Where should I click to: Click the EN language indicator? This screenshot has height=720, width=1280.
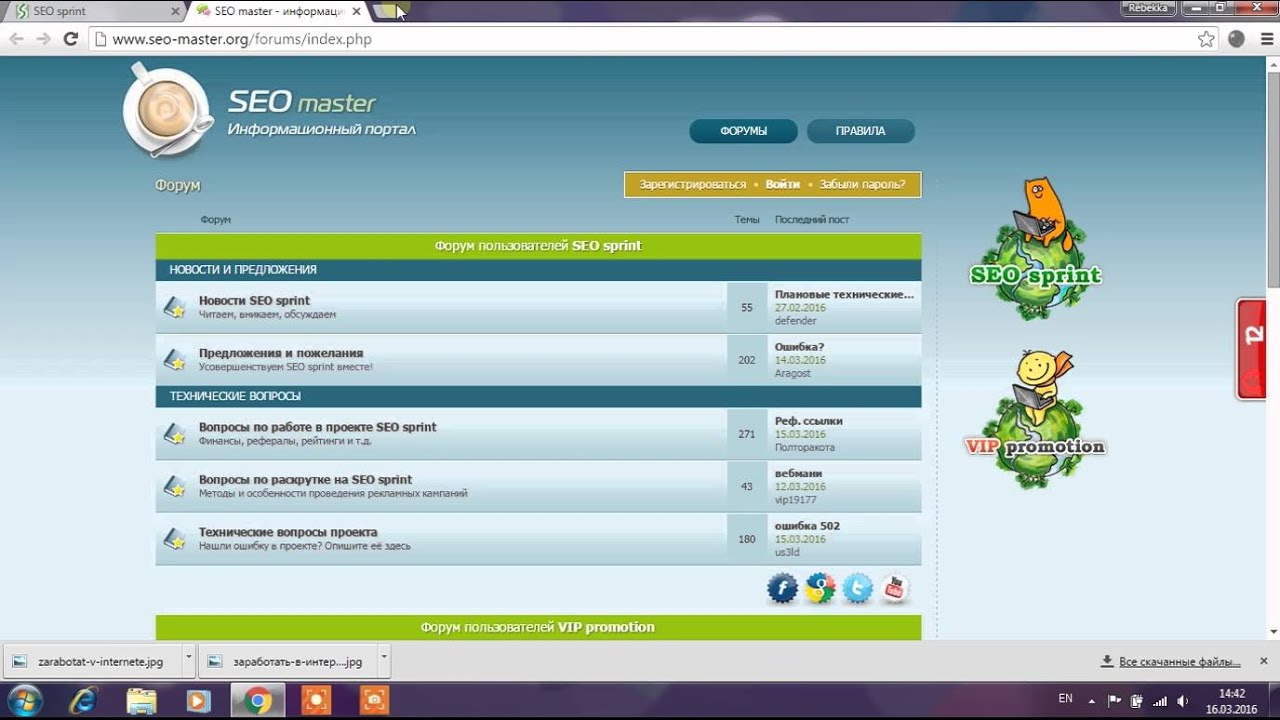(x=1065, y=699)
